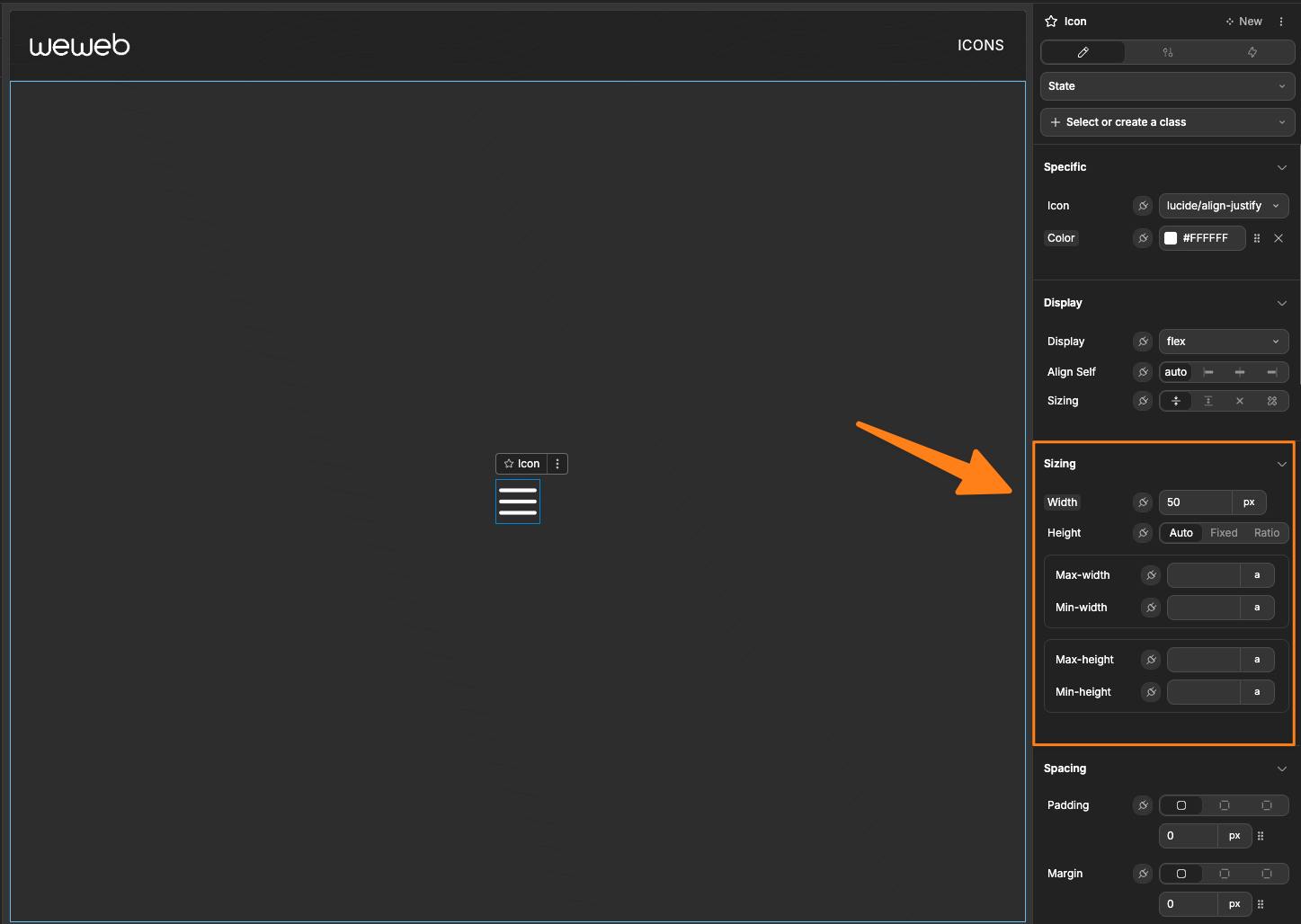Open the Settings tab with sliders icon
The width and height of the screenshot is (1301, 924).
coord(1167,52)
